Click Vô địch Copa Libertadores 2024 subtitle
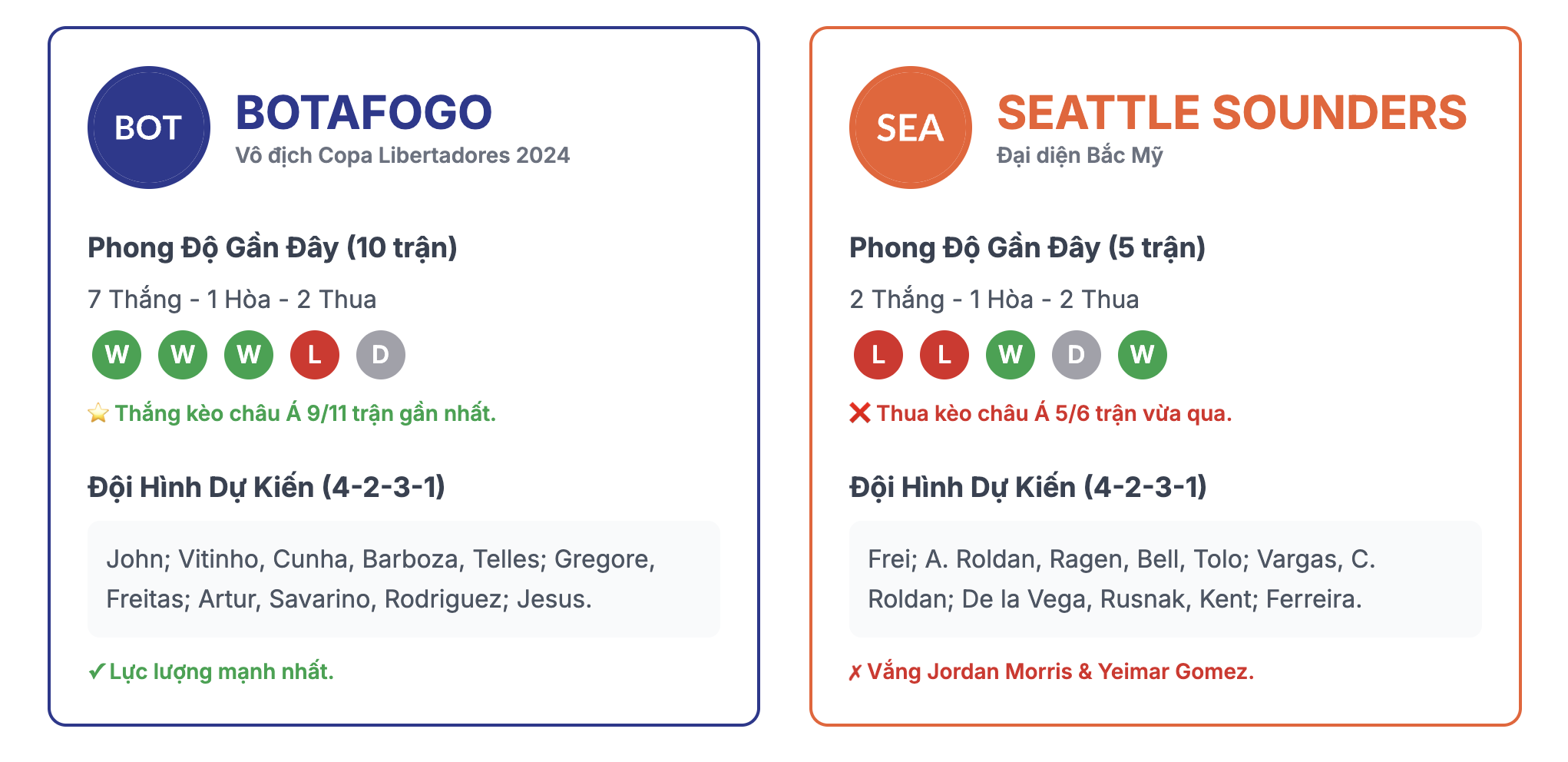 coord(402,155)
